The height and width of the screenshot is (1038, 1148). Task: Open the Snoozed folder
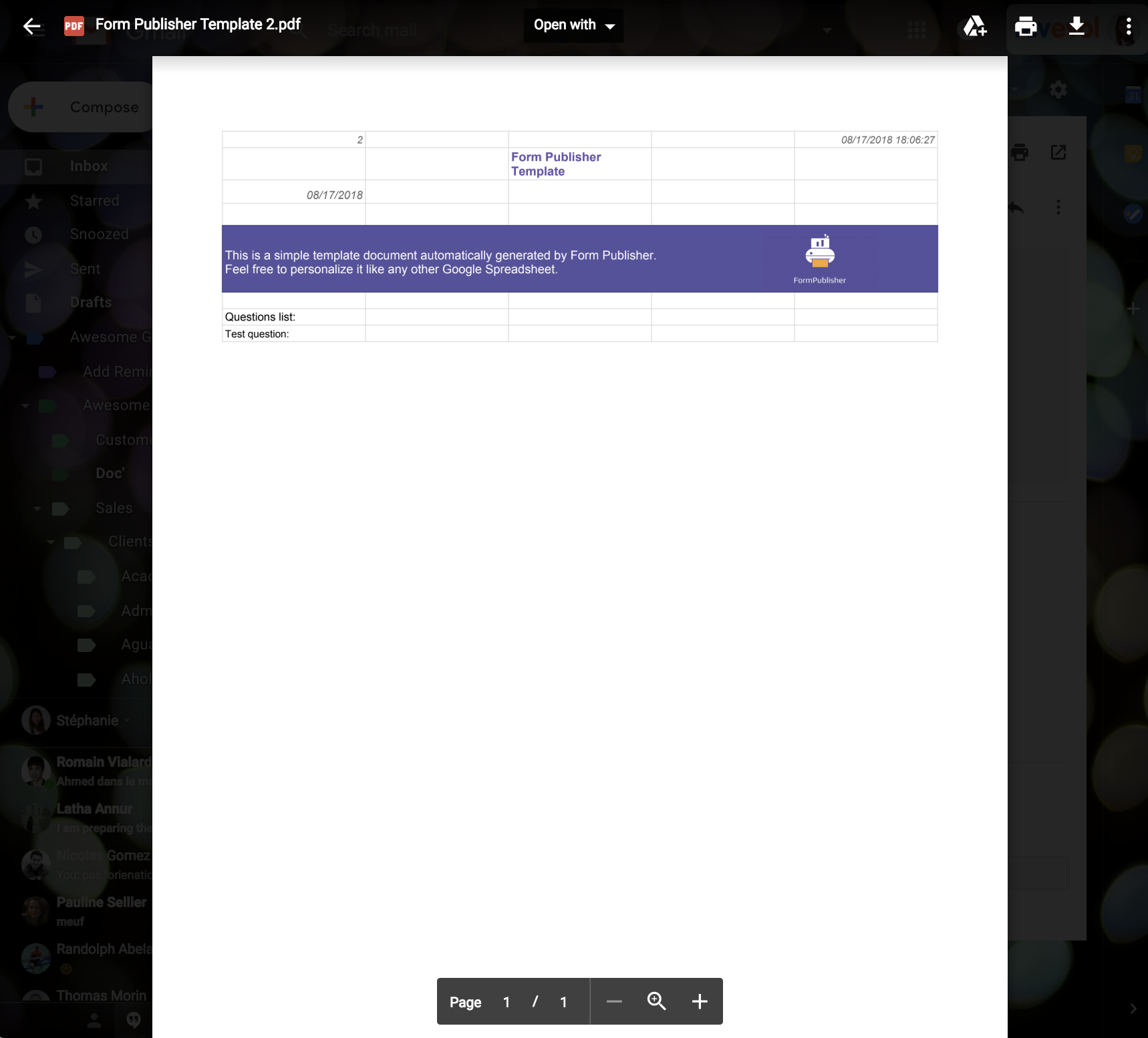coord(100,234)
